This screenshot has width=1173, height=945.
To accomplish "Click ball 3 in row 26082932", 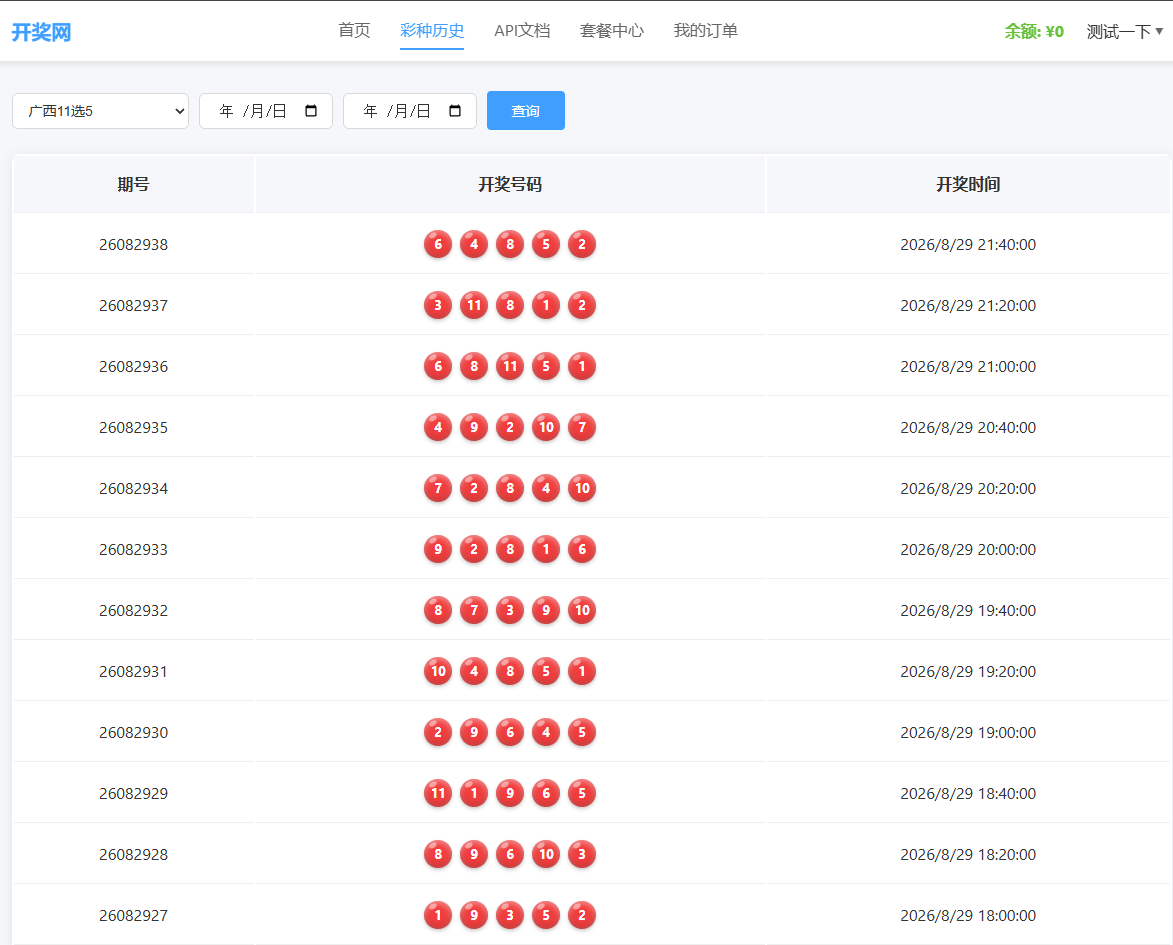I will (x=510, y=610).
